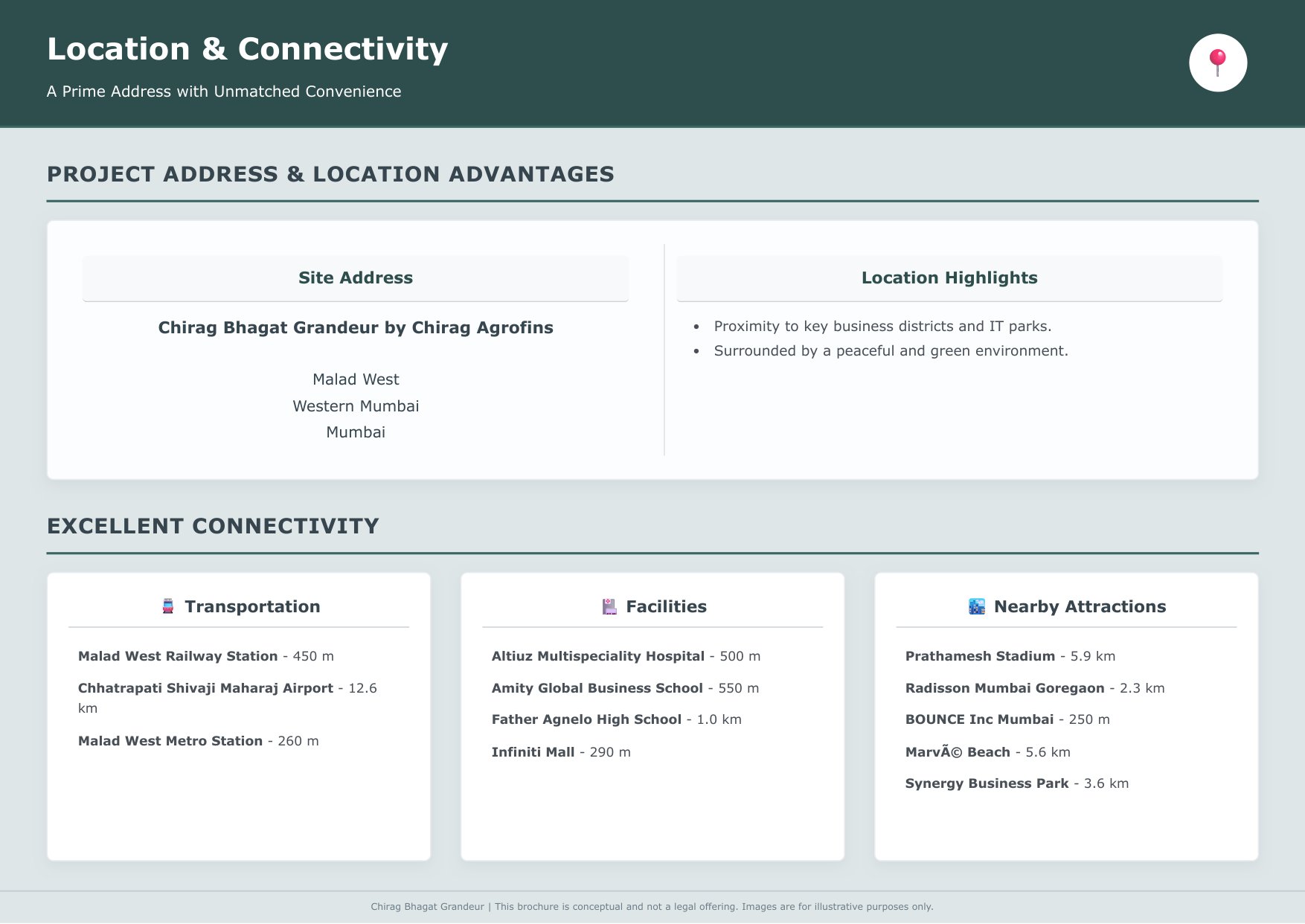Click the Marvé Beach entry
Viewport: 1305px width, 924px height.
[988, 752]
